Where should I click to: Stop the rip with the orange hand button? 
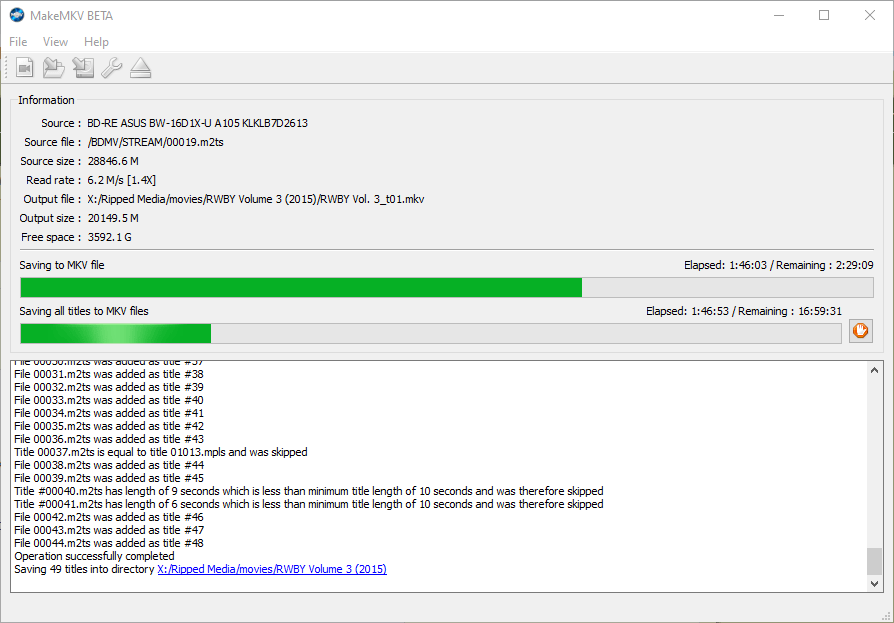coord(860,331)
